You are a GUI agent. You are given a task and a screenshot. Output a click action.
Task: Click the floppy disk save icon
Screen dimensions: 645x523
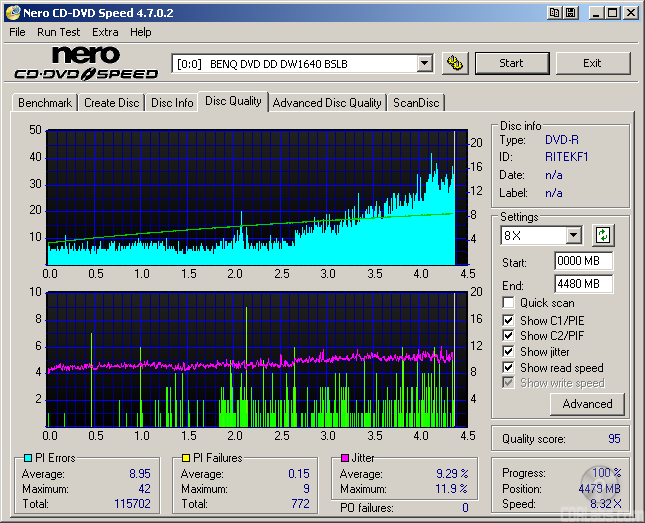point(570,13)
